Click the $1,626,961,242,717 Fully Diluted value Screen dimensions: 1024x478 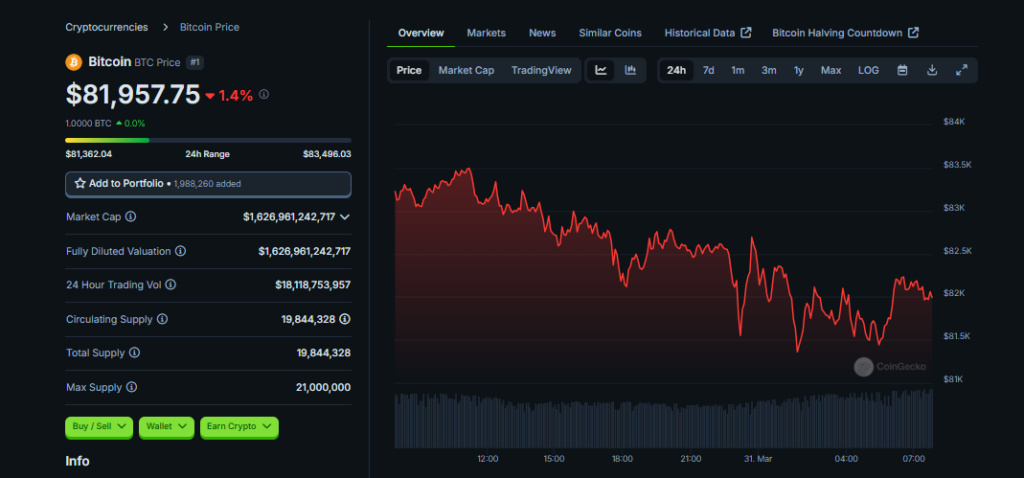pos(304,251)
